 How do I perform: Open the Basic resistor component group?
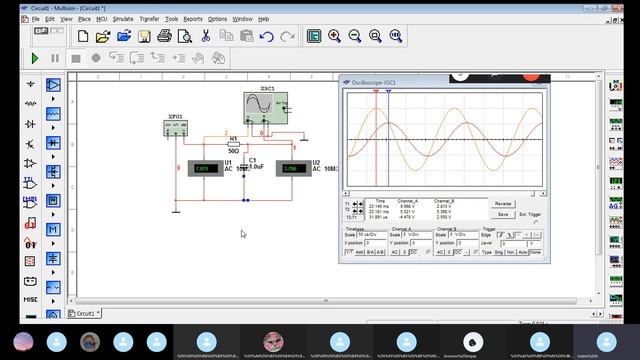click(x=30, y=104)
